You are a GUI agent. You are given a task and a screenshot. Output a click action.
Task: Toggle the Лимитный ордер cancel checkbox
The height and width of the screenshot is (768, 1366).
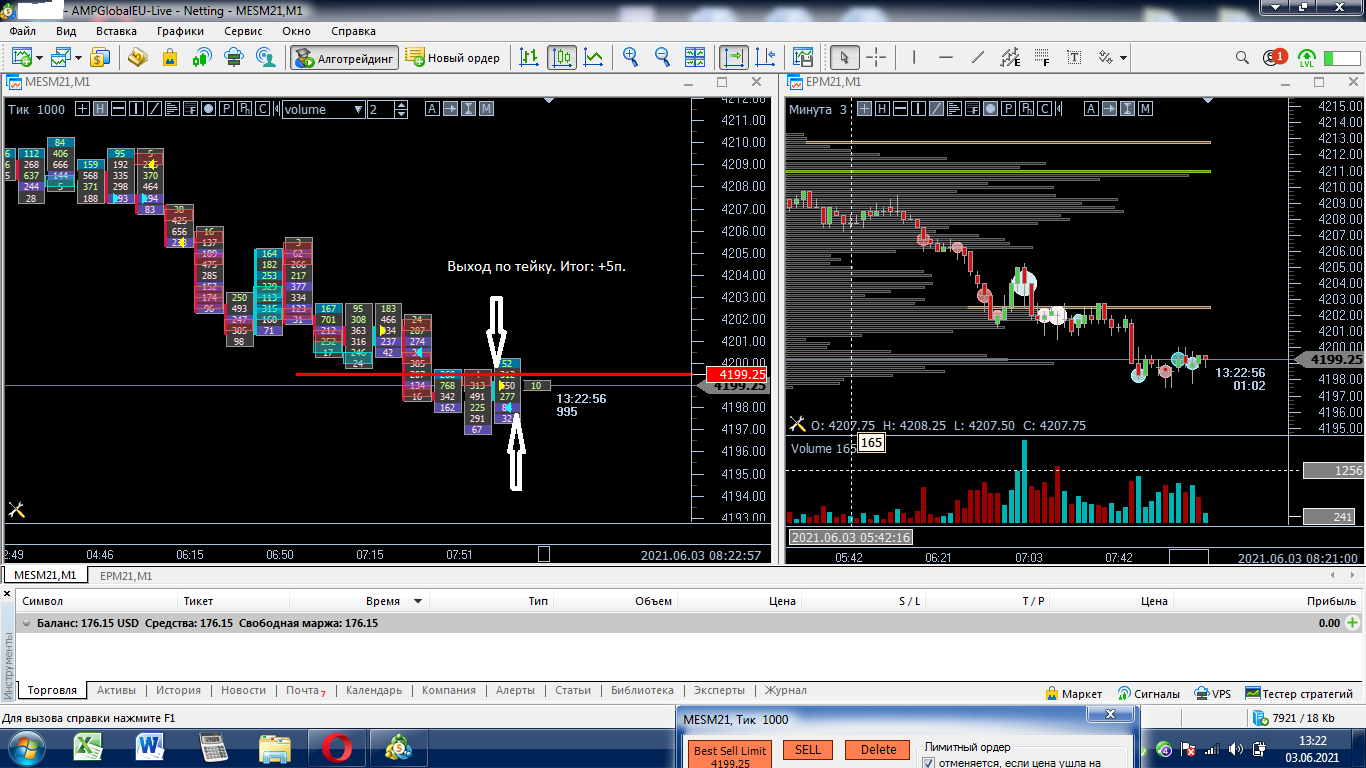point(927,762)
